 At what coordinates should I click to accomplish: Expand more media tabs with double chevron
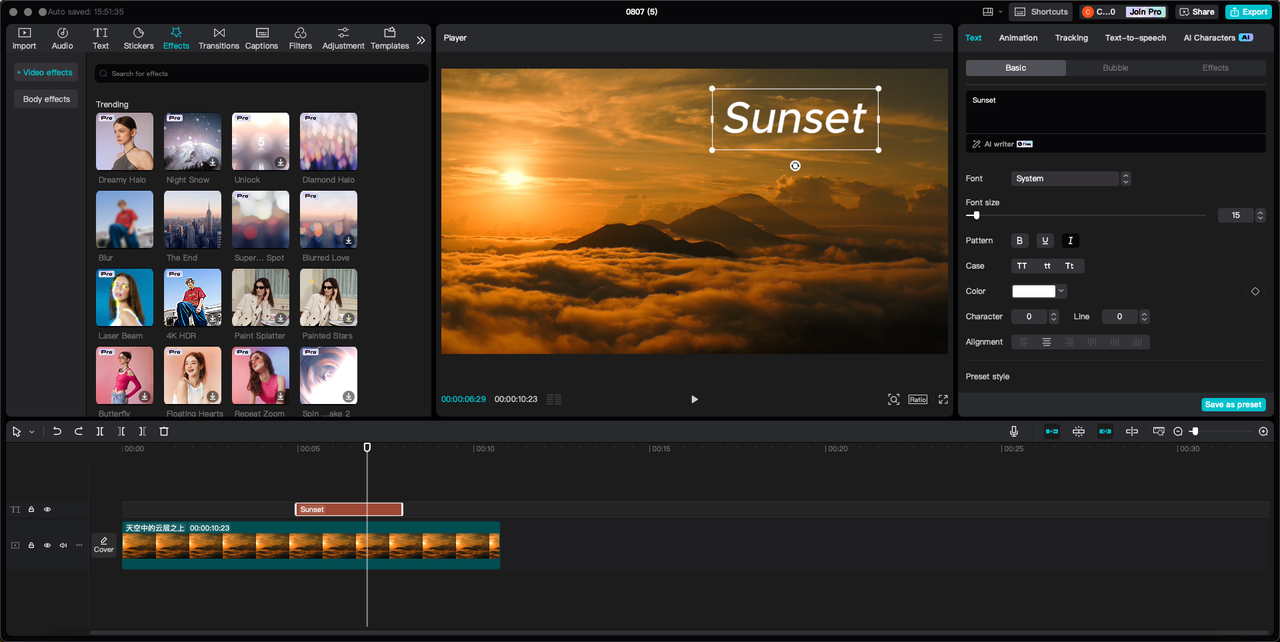coord(421,40)
